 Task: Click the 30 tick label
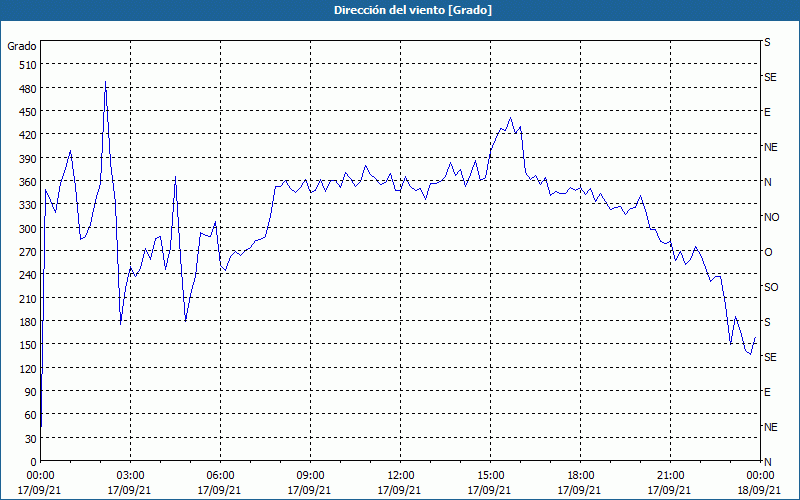[x=31, y=439]
